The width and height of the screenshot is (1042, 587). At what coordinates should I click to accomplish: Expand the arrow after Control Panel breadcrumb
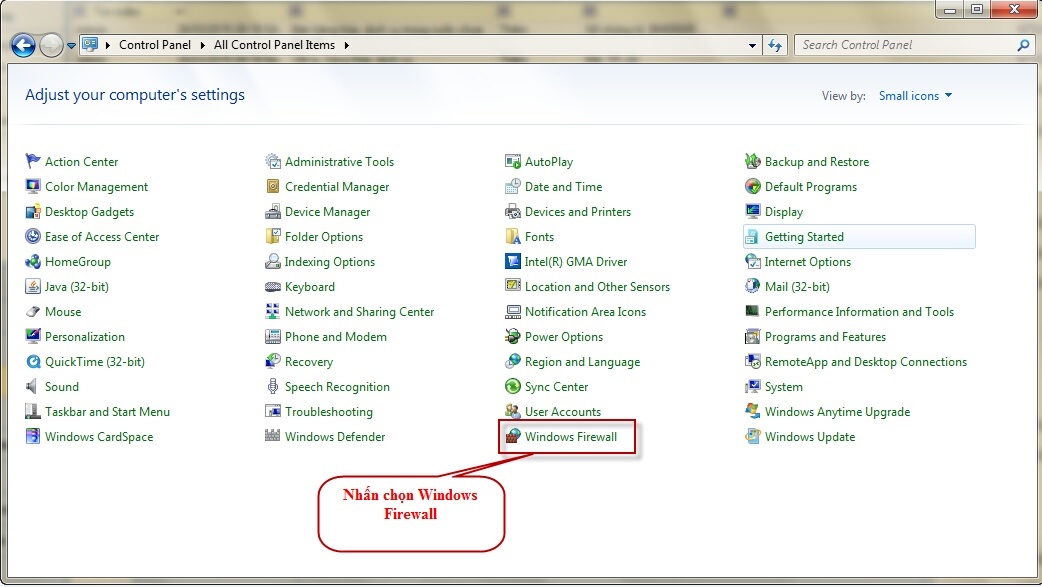point(202,45)
